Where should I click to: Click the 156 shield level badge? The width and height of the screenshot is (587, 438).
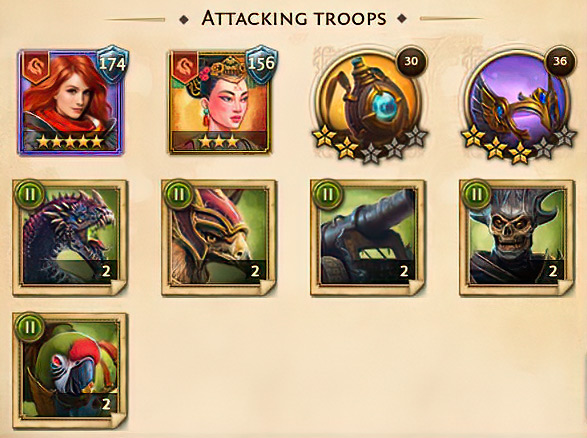262,64
